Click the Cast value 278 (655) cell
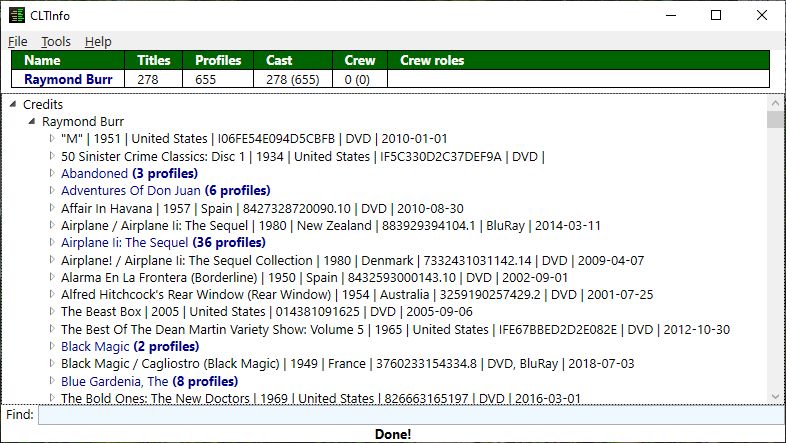786x443 pixels. (x=293, y=79)
